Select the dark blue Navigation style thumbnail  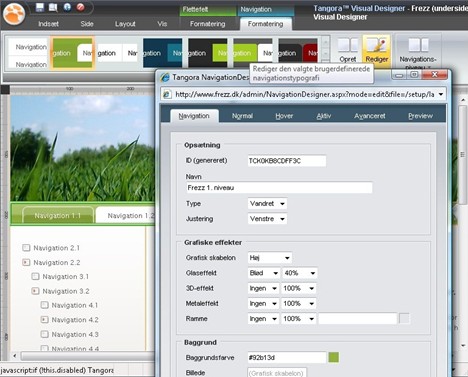[163, 53]
